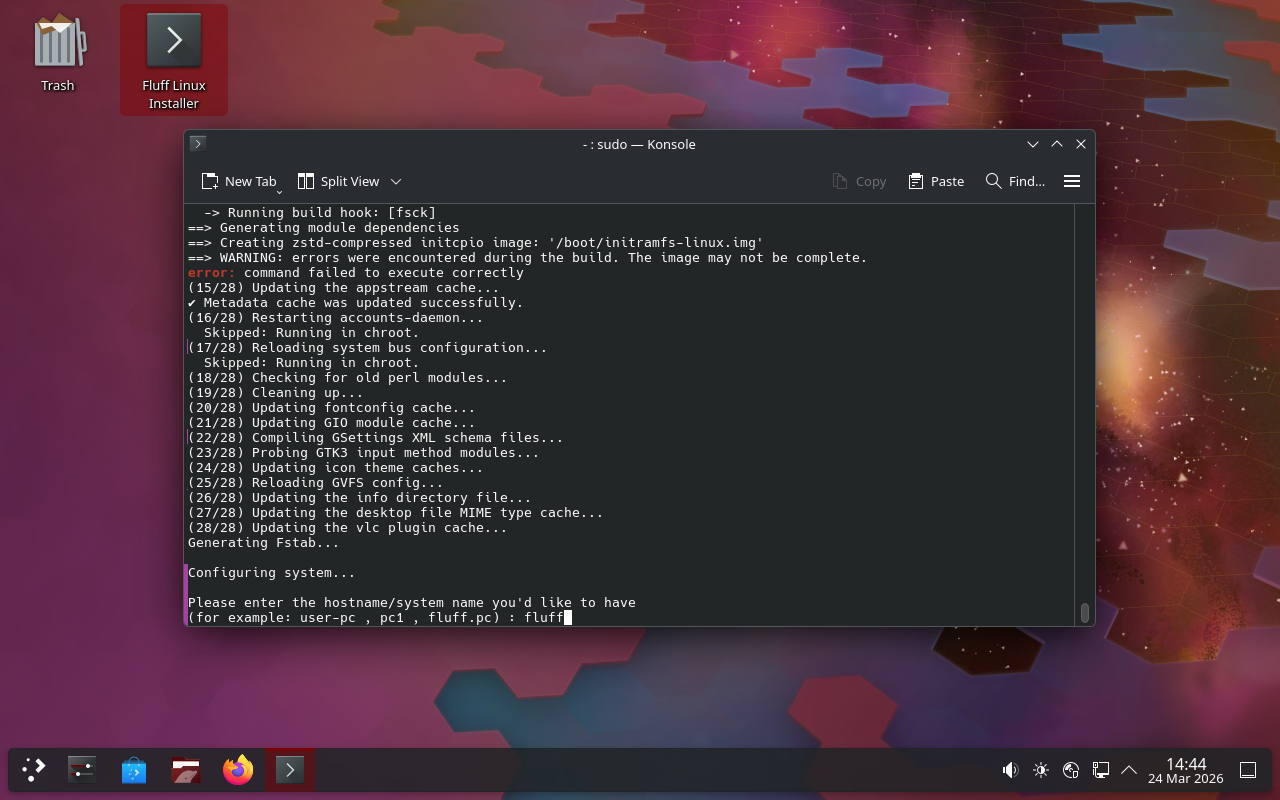Screen dimensions: 1280x800
Task: Open the Trash desktop icon
Action: coord(58,55)
